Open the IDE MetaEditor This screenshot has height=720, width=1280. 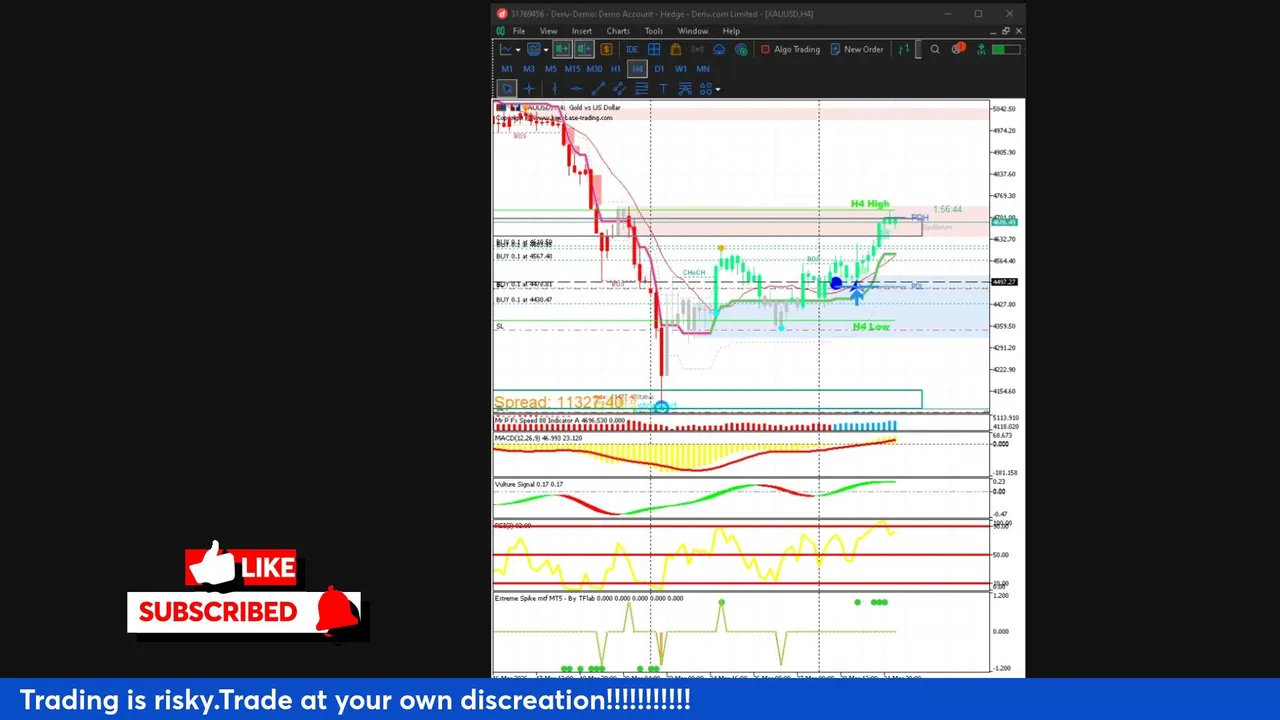(x=632, y=49)
